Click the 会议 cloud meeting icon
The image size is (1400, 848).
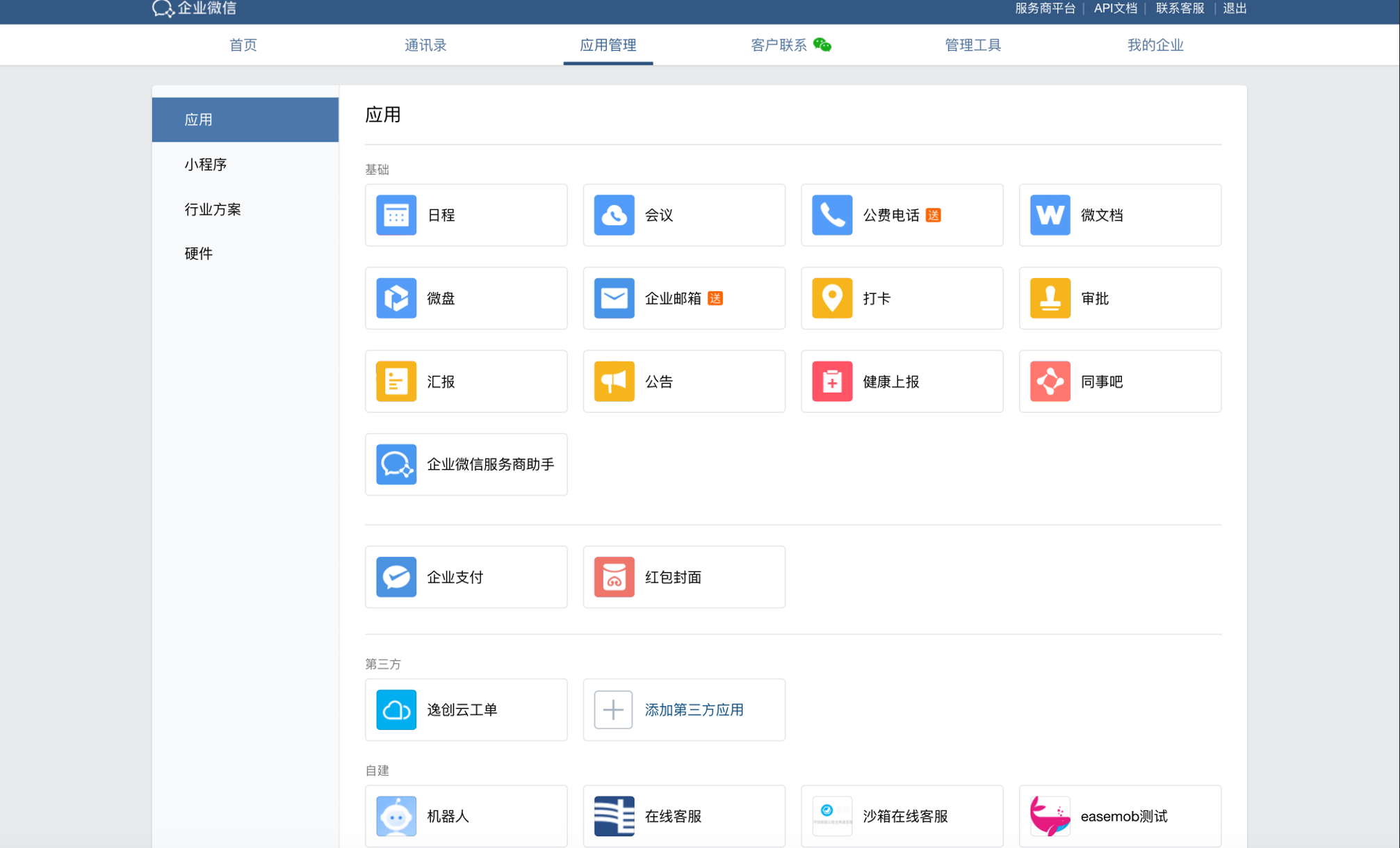coord(614,215)
